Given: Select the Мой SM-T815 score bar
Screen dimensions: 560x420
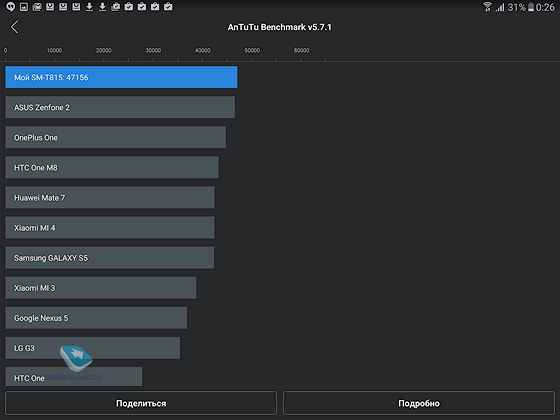Looking at the screenshot, I should [121, 77].
